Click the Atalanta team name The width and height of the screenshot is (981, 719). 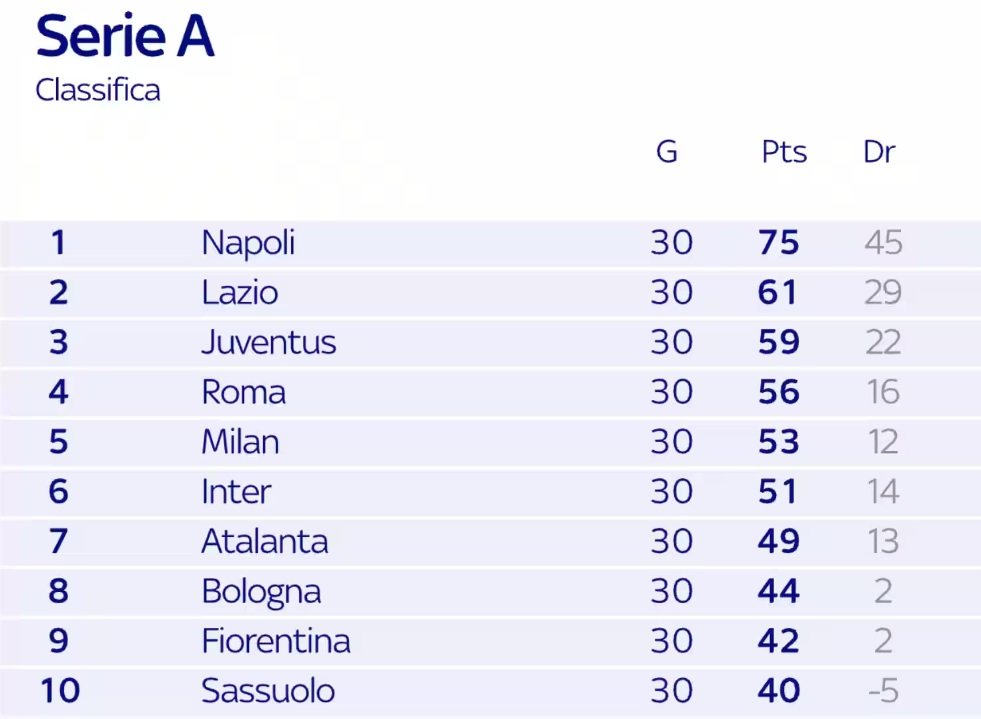[x=265, y=541]
